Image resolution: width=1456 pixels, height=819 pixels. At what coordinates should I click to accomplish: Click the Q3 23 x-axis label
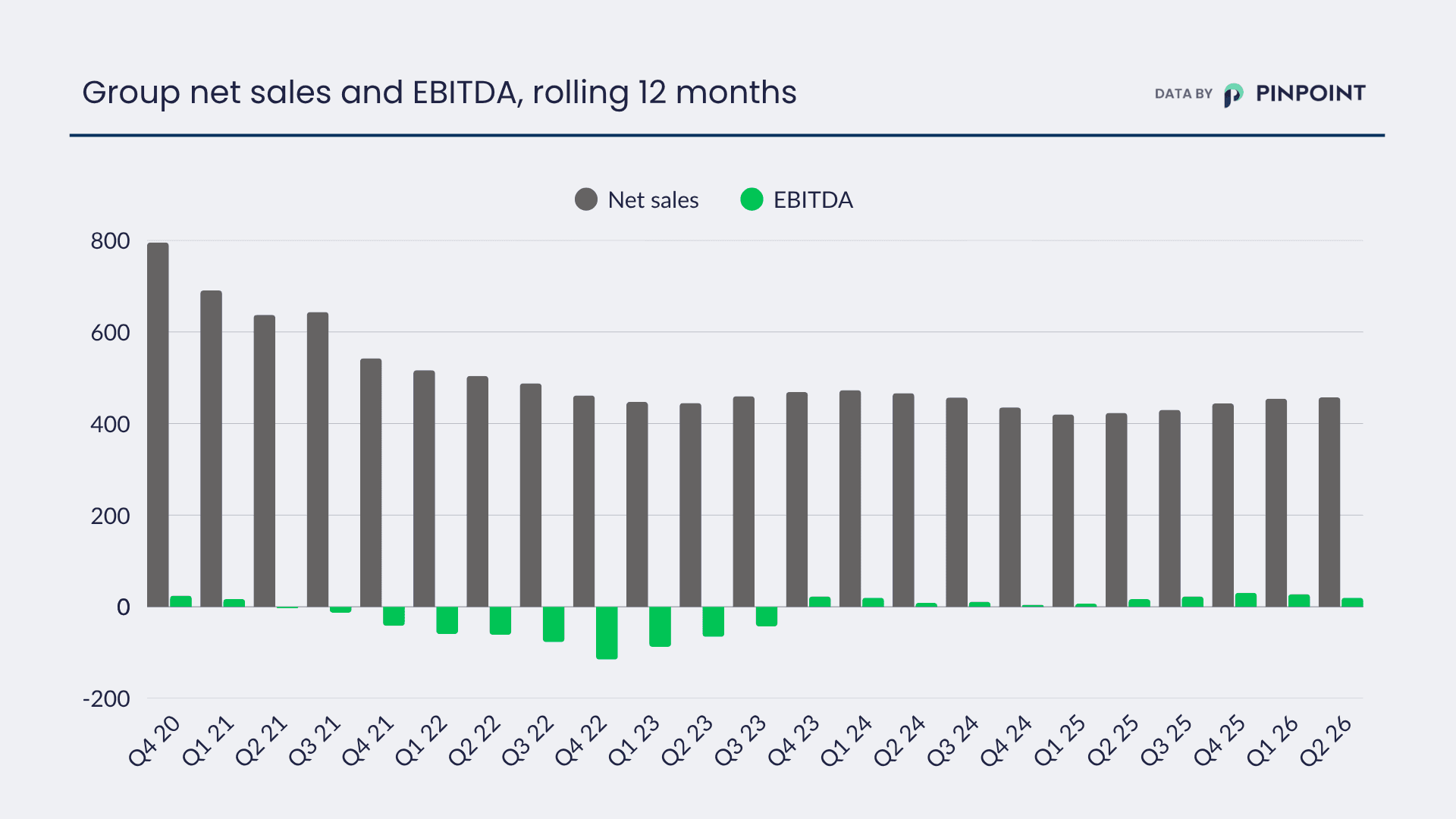pyautogui.click(x=741, y=741)
